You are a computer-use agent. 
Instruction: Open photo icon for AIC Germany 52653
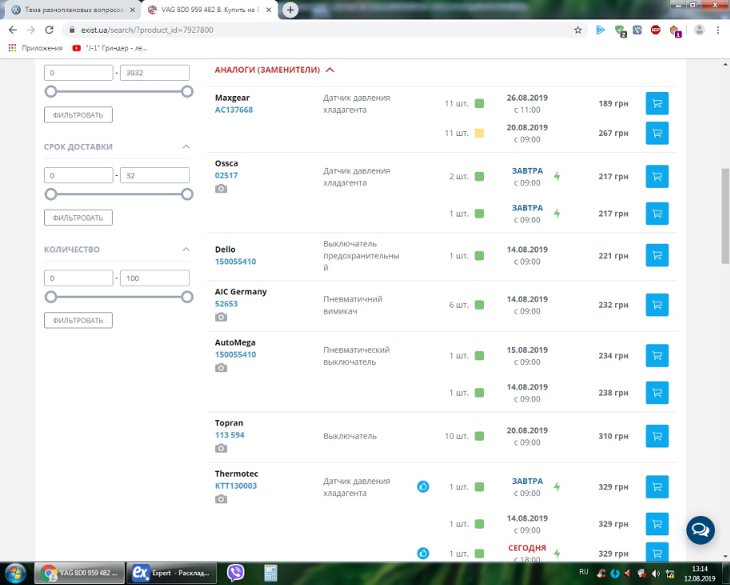tap(221, 317)
